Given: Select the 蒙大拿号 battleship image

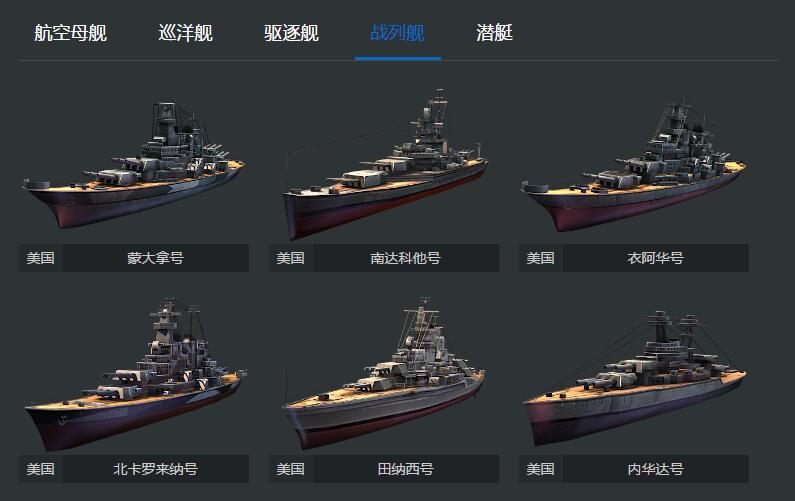Looking at the screenshot, I should [134, 164].
